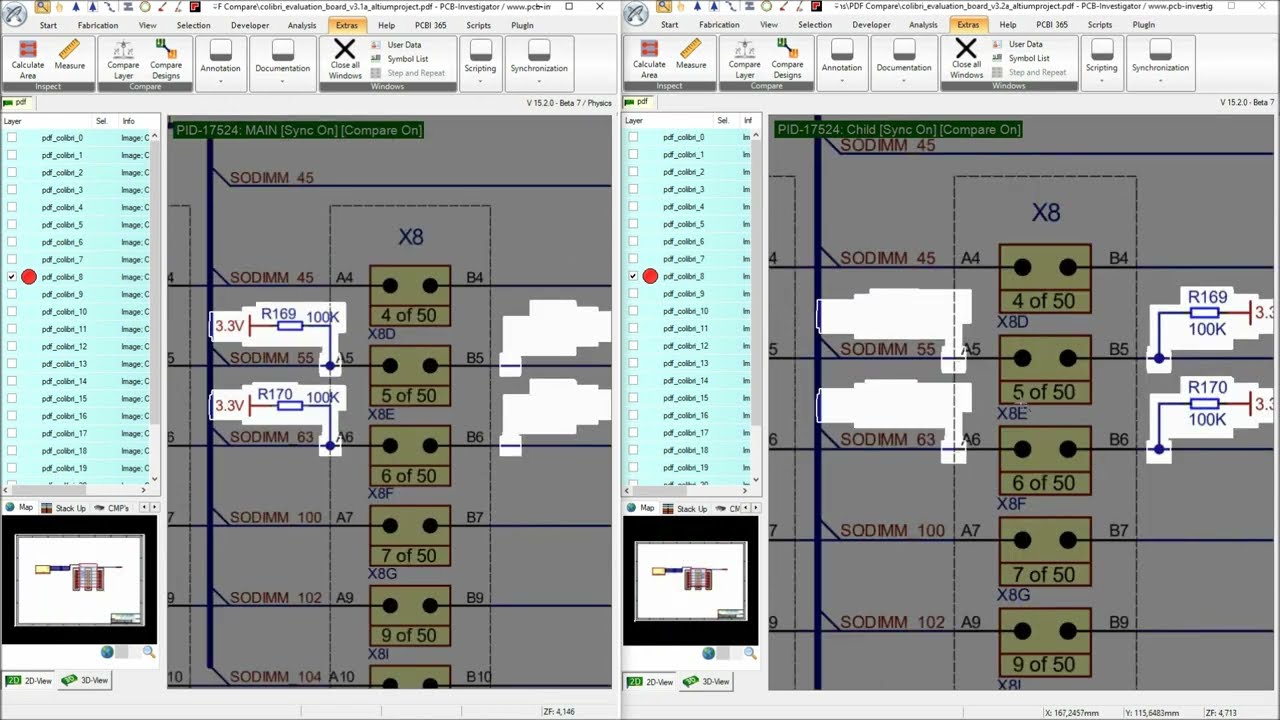Switch to 3D-View in the right window
The height and width of the screenshot is (720, 1280).
pos(708,681)
